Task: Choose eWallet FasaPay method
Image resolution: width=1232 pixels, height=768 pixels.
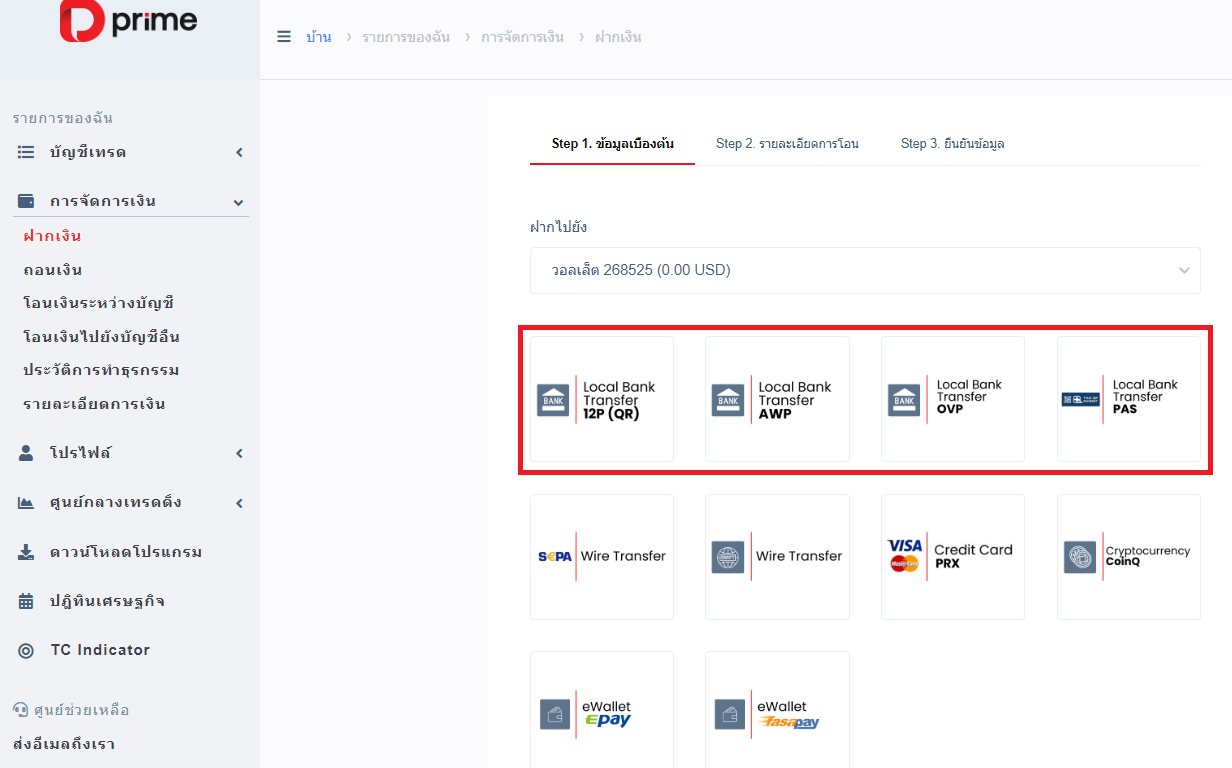Action: point(777,713)
